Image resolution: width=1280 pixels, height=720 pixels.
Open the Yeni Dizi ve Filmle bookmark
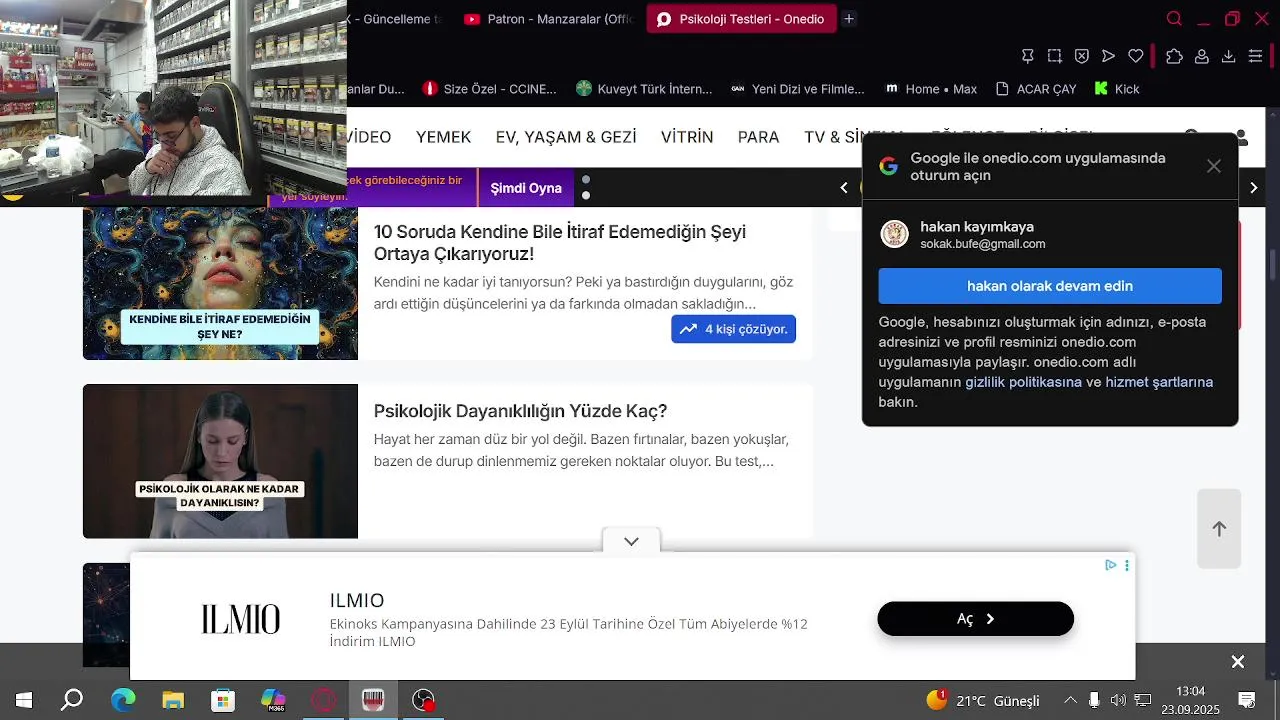tap(797, 89)
